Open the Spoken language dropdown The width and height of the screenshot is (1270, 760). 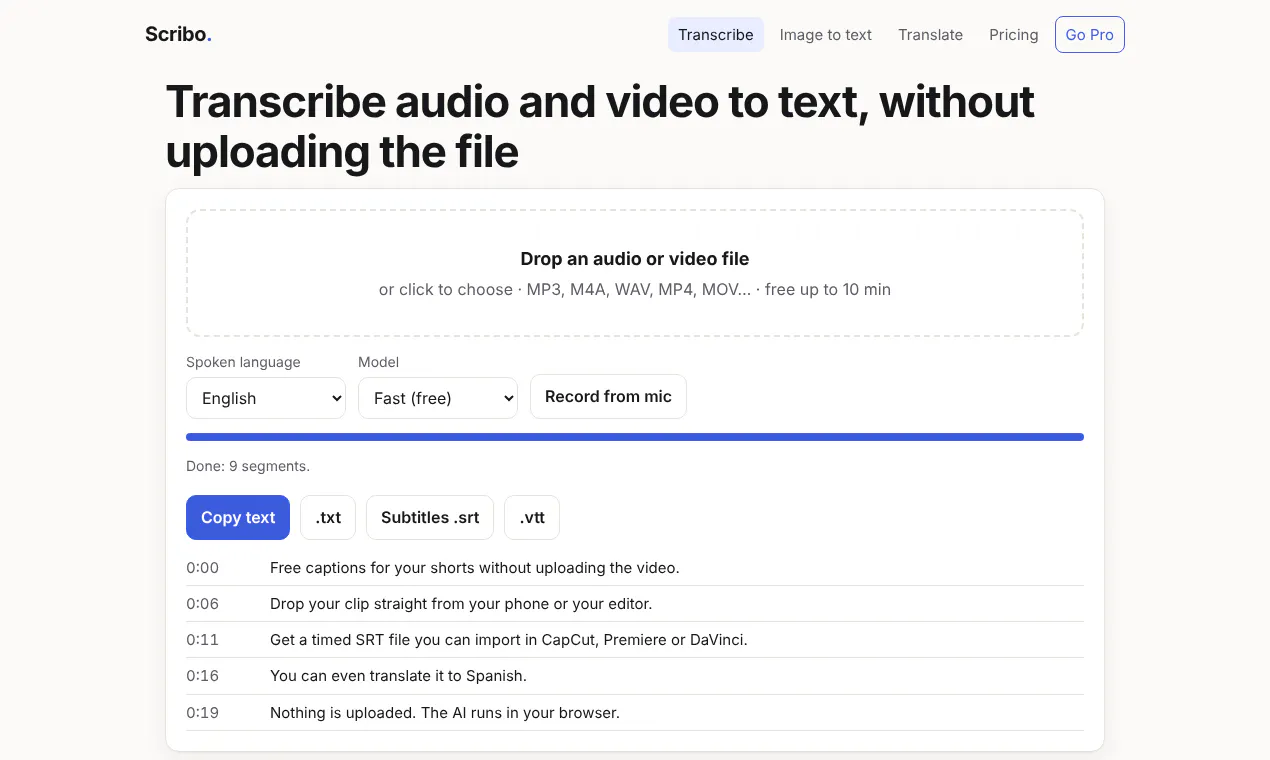click(266, 398)
